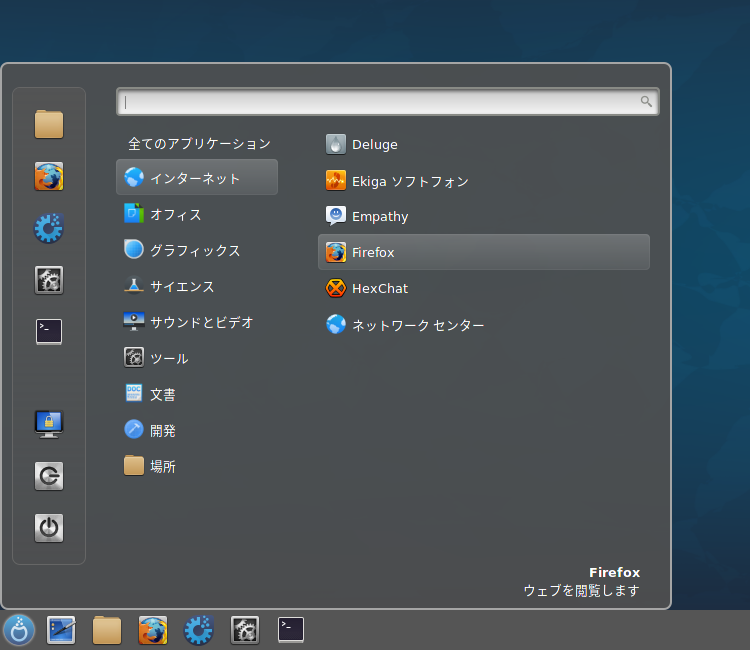Screen dimensions: 750x650
Task: Open the blue gear software icon in sidebar
Action: click(49, 228)
